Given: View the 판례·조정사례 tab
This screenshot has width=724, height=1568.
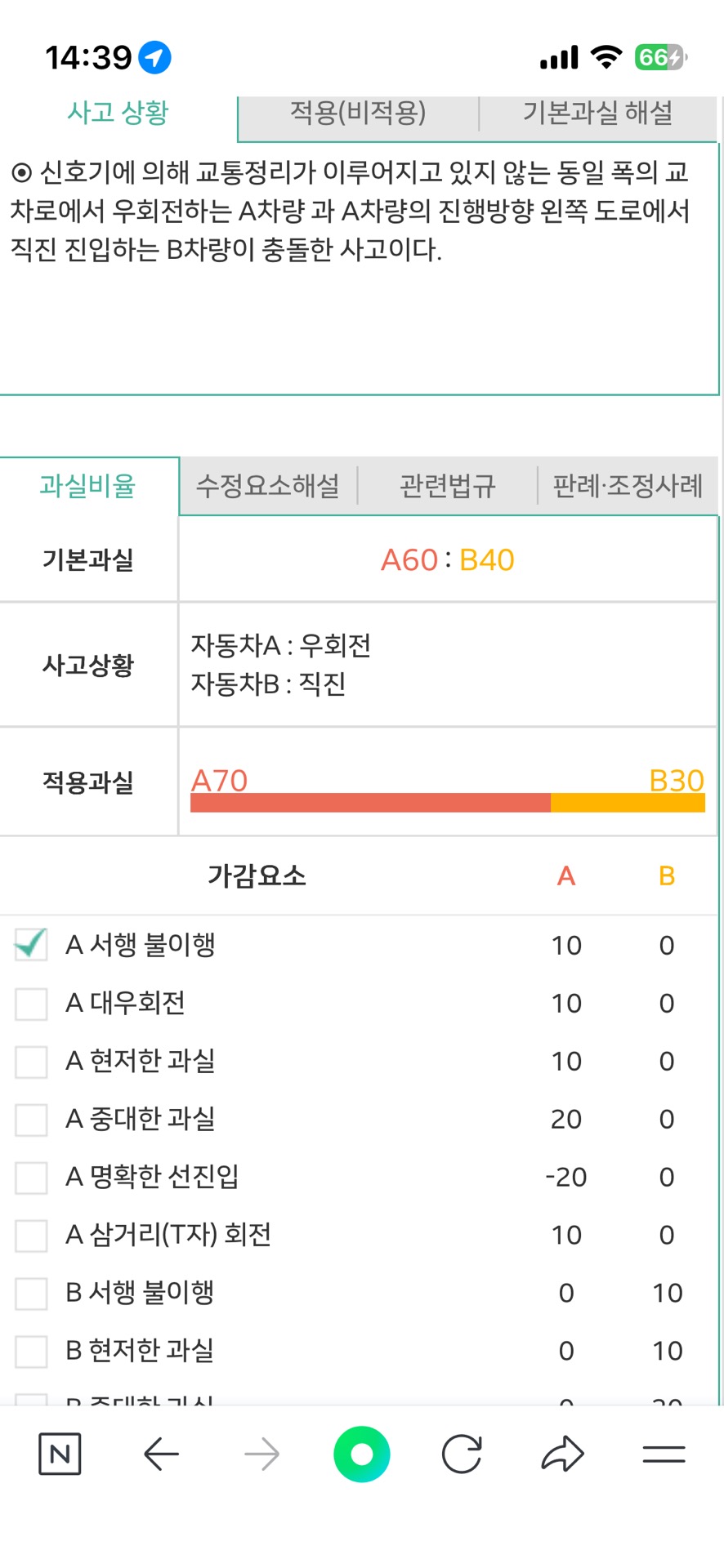Looking at the screenshot, I should coord(628,486).
